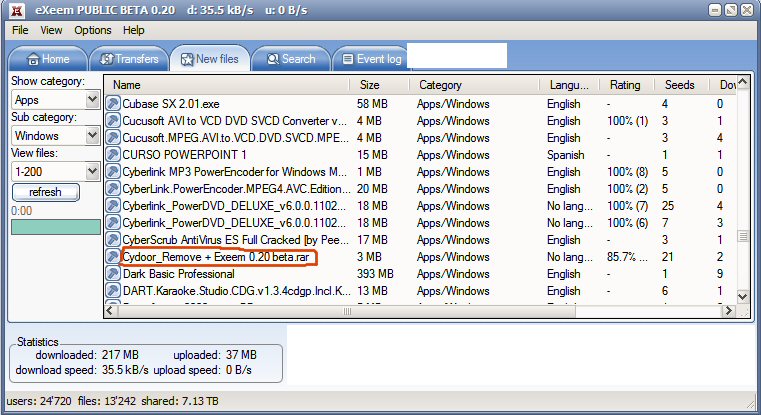This screenshot has height=415, width=761.
Task: Select Cydoor_Remove + Exeem 0.20 beta.rar
Action: click(216, 257)
